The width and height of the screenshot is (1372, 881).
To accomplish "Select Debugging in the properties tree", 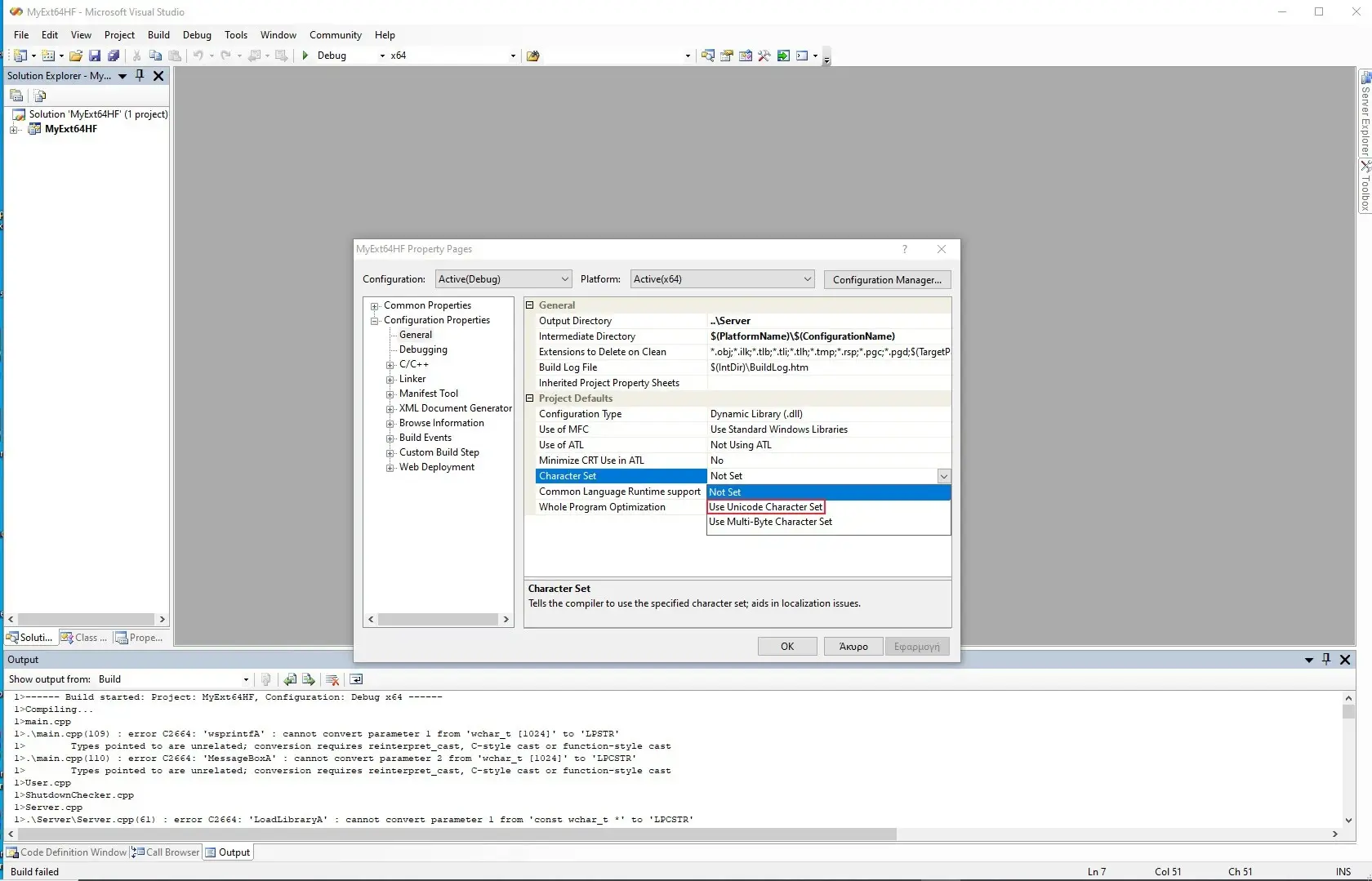I will click(x=423, y=349).
